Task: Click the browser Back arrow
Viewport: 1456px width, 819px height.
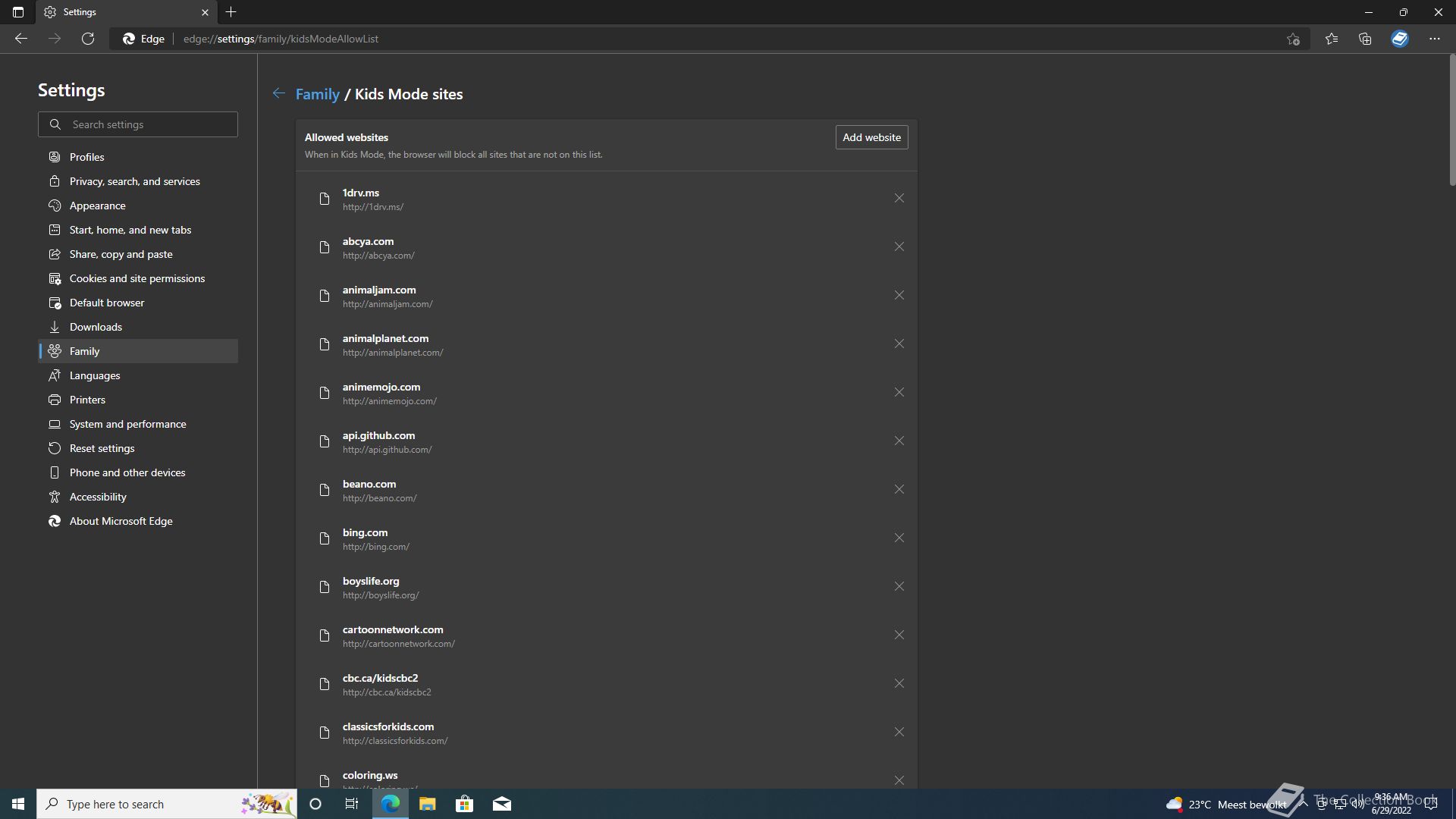Action: coord(21,39)
